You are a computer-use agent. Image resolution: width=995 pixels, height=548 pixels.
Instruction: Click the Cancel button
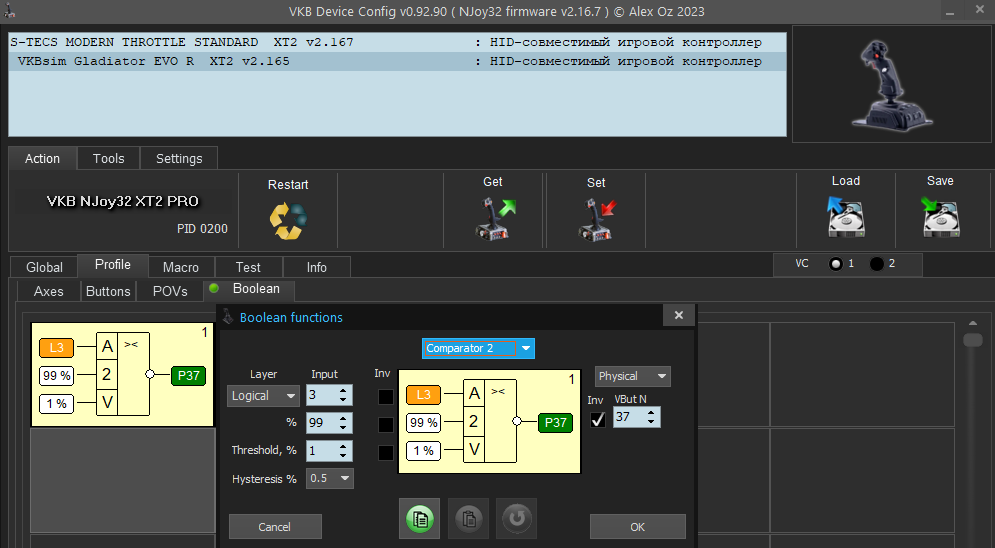click(x=275, y=526)
